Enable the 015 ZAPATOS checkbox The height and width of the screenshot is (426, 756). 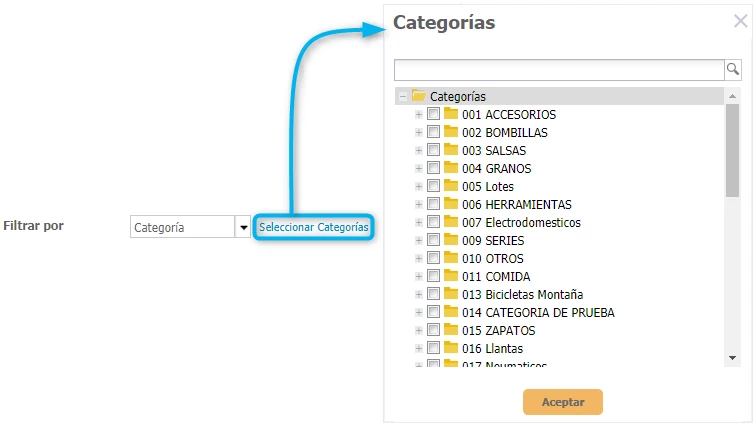pos(433,331)
